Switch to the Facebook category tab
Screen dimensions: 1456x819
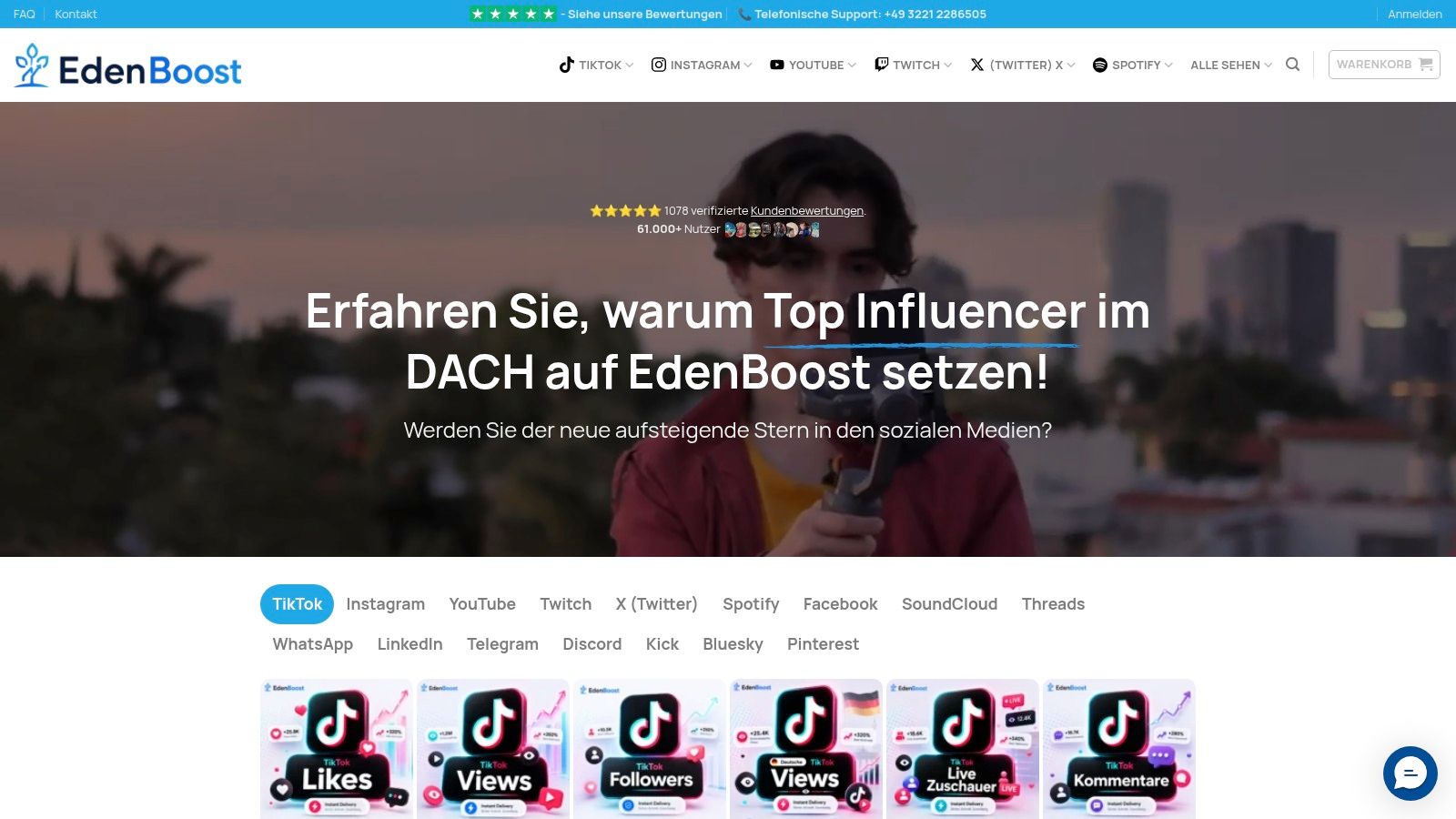point(840,604)
